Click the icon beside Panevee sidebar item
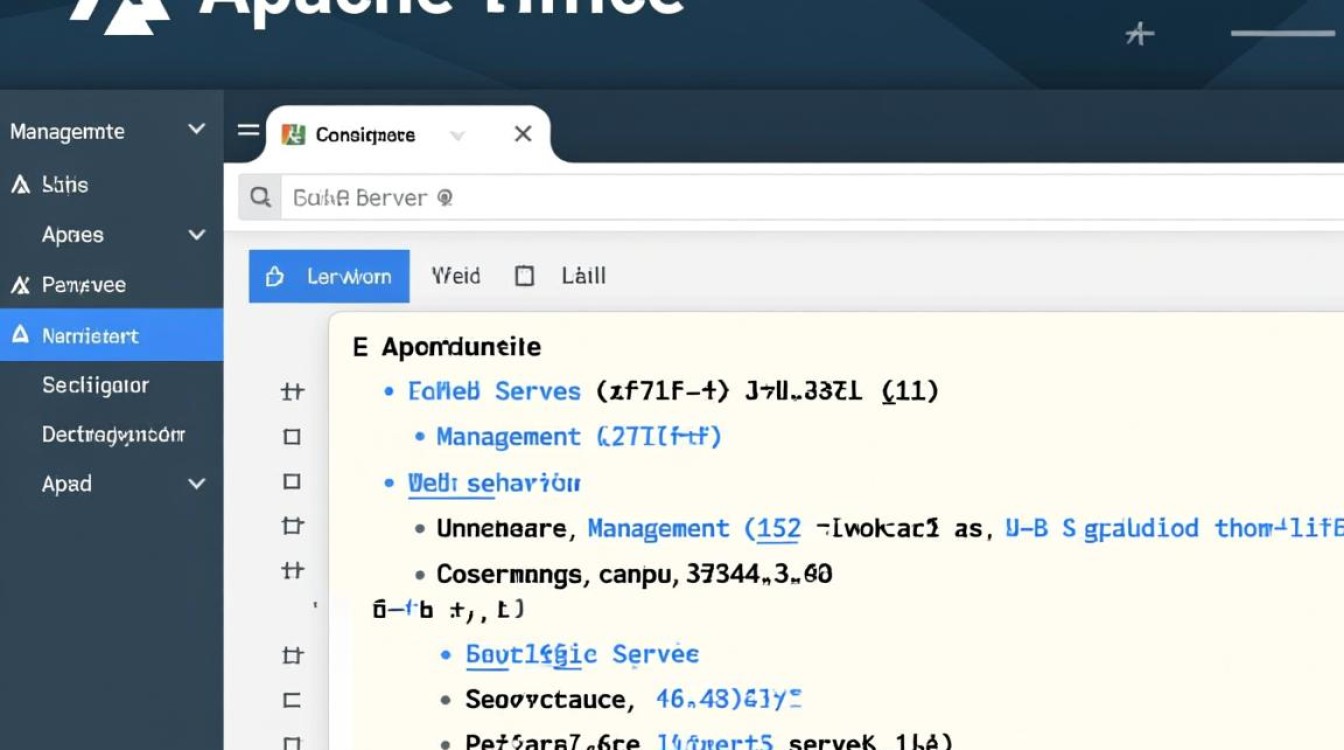The width and height of the screenshot is (1344, 750). click(20, 286)
